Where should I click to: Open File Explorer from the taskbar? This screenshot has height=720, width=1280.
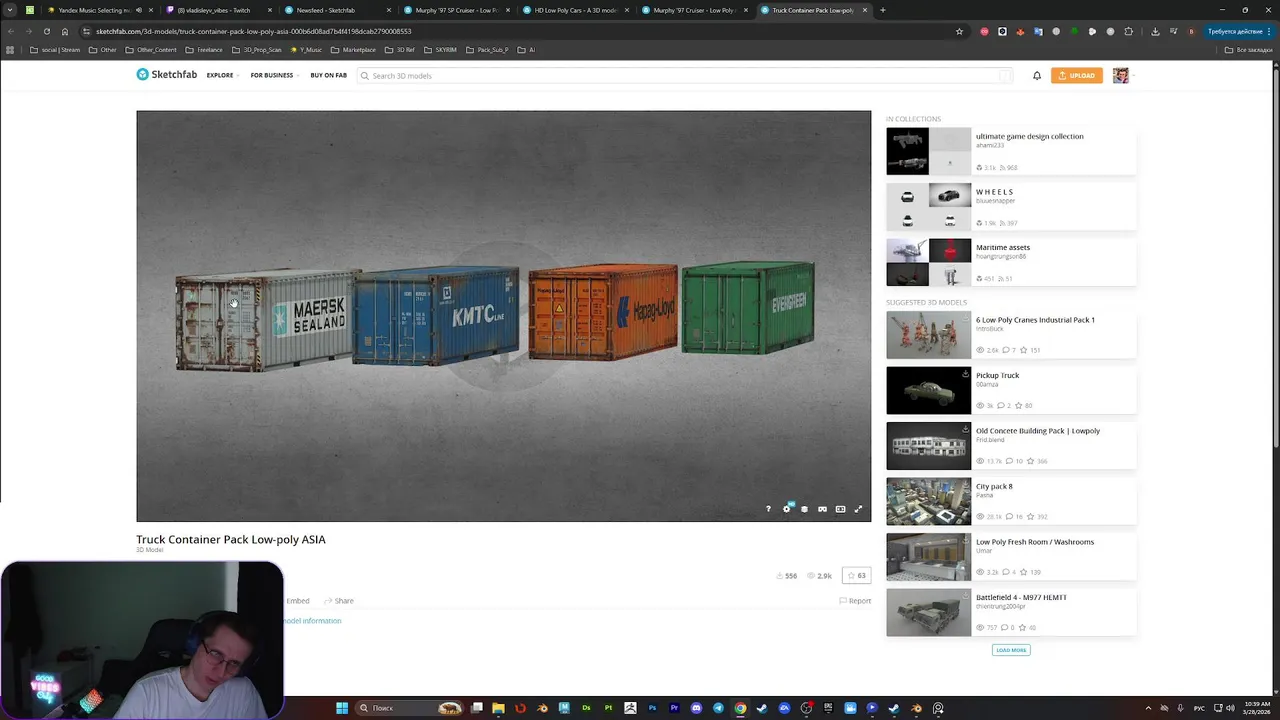pos(498,708)
